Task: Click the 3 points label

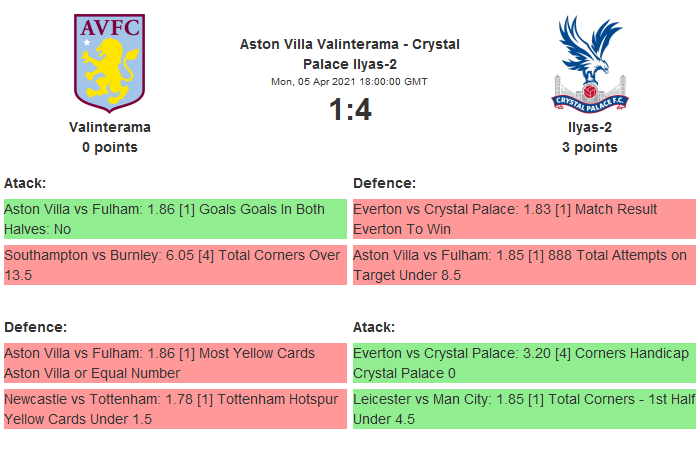Action: coord(589,147)
